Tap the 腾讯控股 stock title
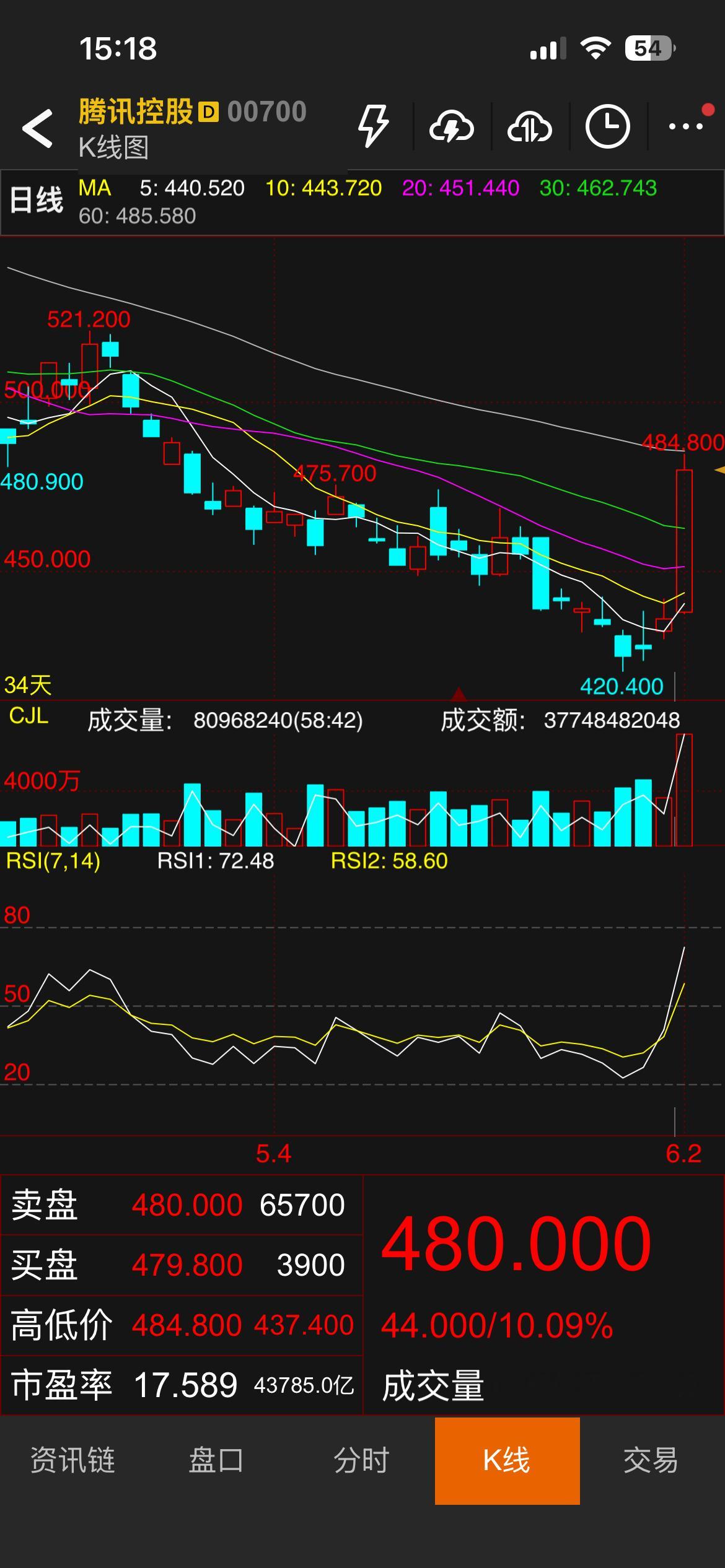Viewport: 725px width, 1568px height. (136, 112)
